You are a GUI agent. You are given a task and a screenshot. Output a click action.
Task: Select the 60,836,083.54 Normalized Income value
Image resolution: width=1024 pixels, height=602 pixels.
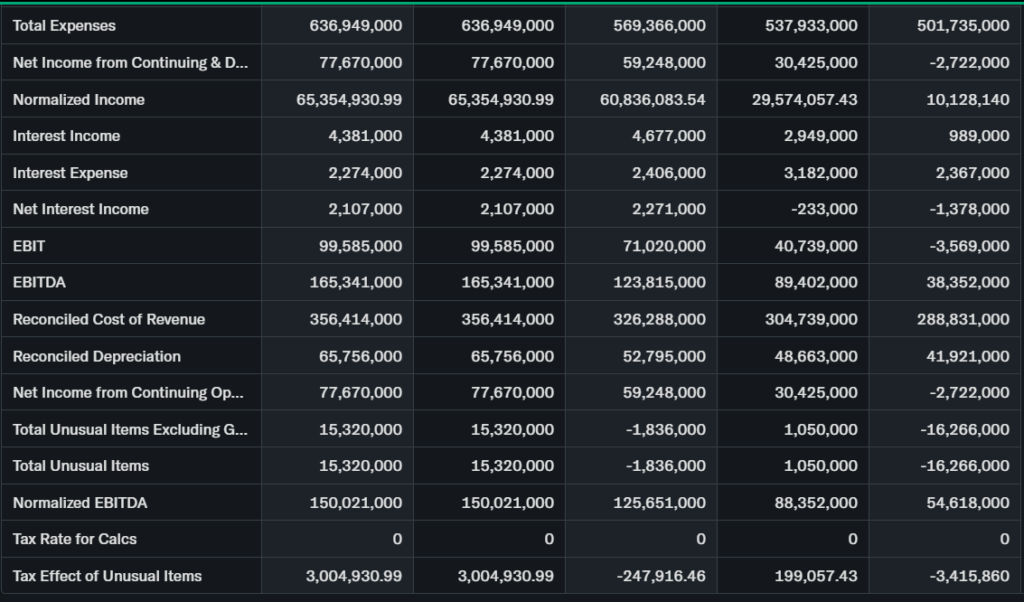[x=652, y=100]
